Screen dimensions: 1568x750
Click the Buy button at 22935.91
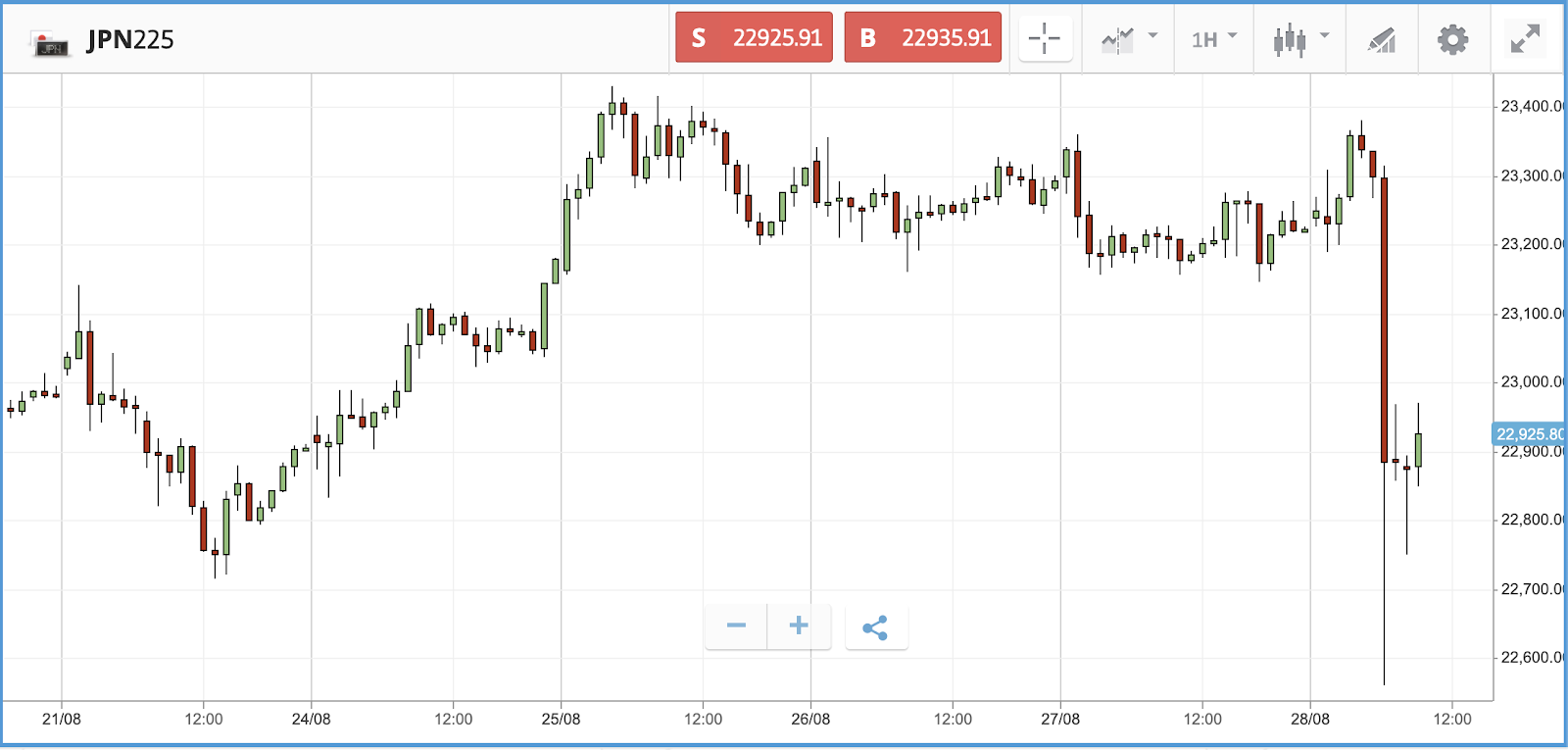(x=923, y=37)
